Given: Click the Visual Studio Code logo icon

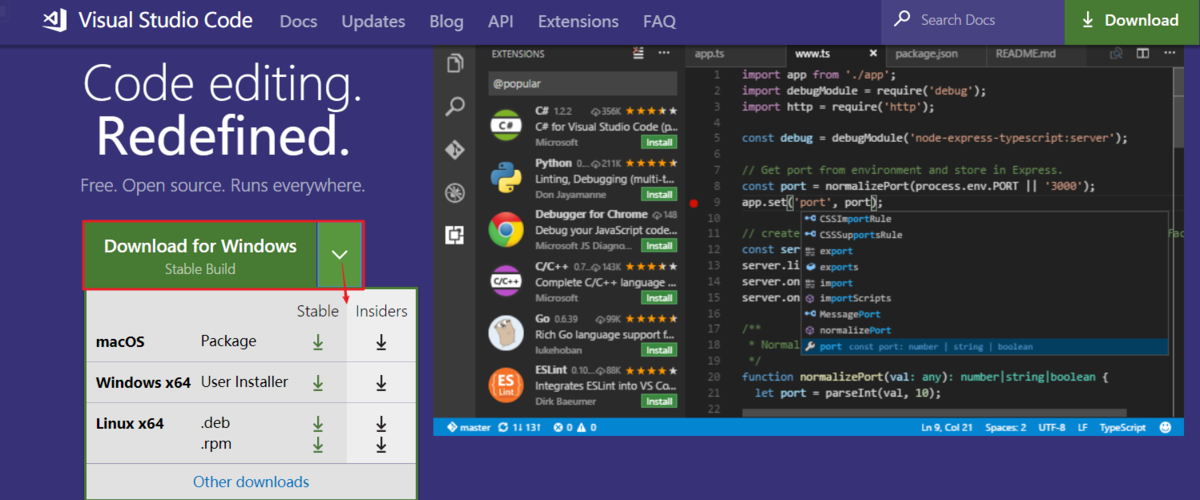Looking at the screenshot, I should 54,20.
